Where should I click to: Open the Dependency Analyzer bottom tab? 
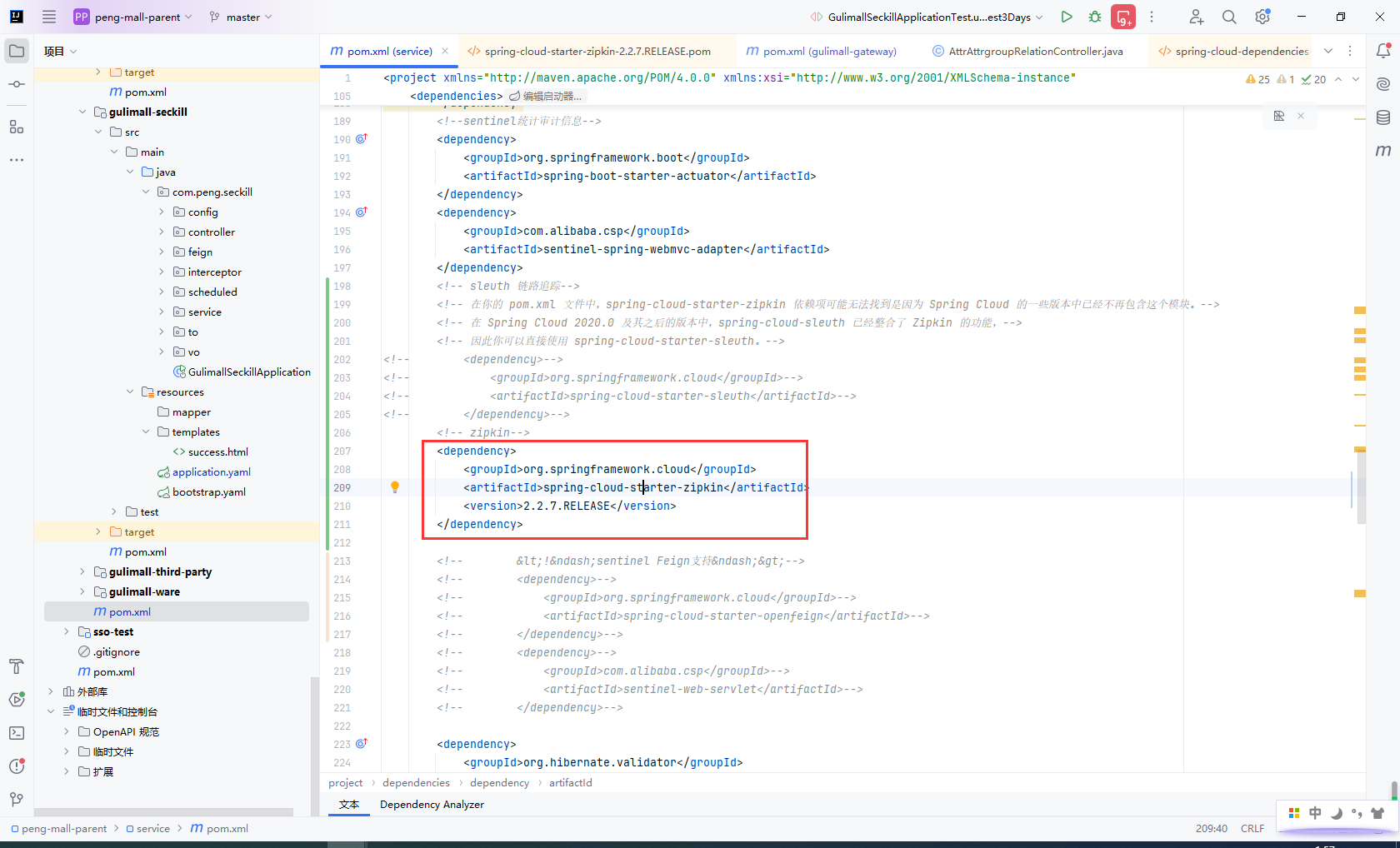click(x=432, y=804)
